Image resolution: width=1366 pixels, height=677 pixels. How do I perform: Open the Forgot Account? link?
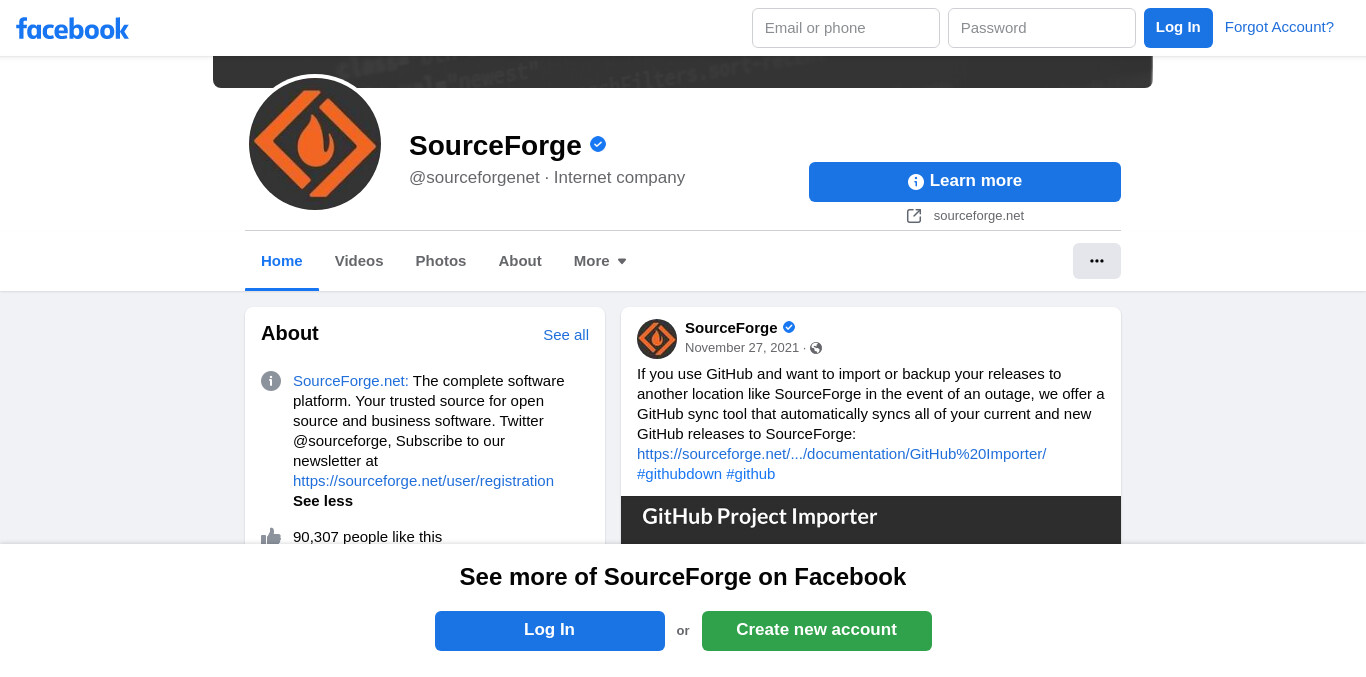point(1279,27)
